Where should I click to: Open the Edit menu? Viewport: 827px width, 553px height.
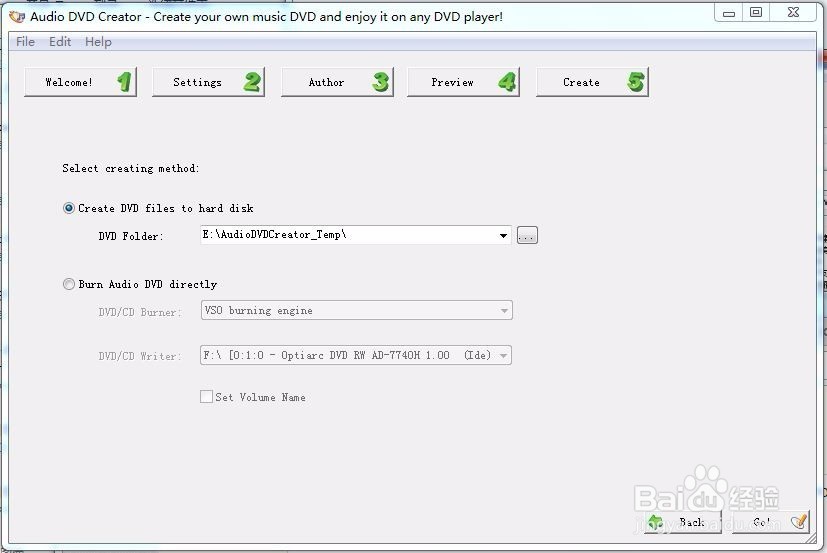tap(60, 42)
